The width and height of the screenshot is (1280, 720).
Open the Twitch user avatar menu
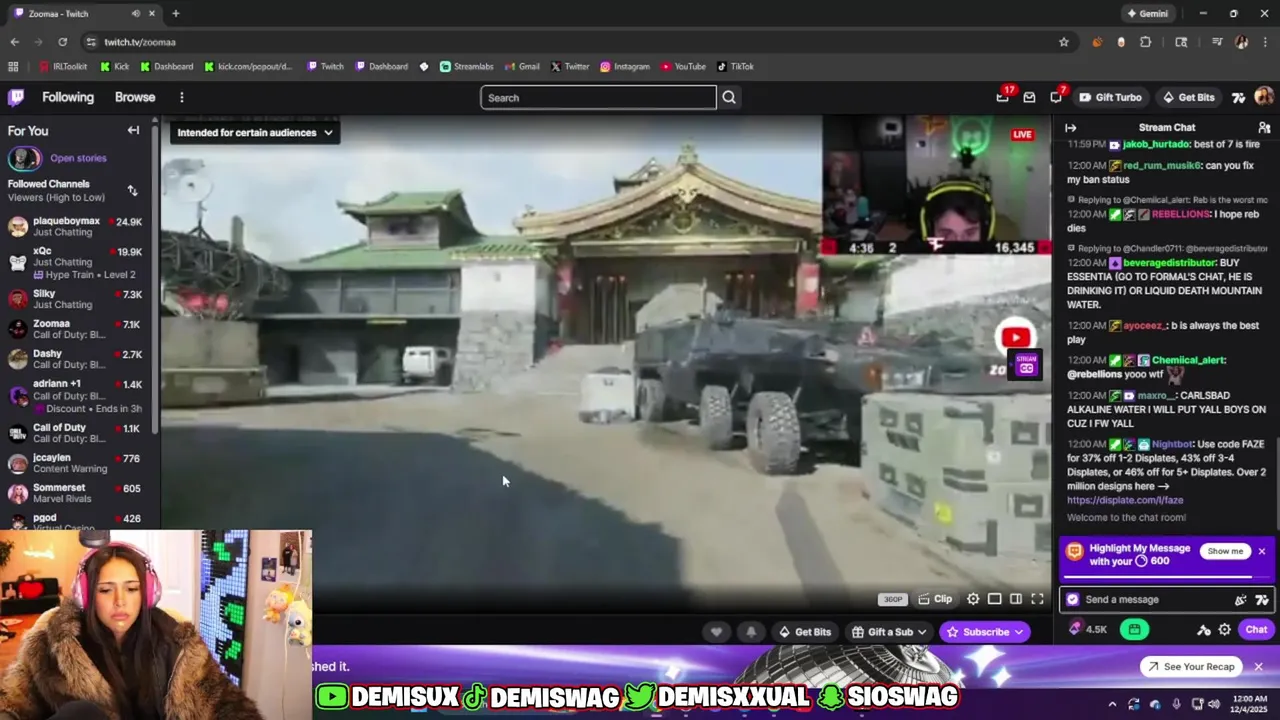click(x=1264, y=97)
